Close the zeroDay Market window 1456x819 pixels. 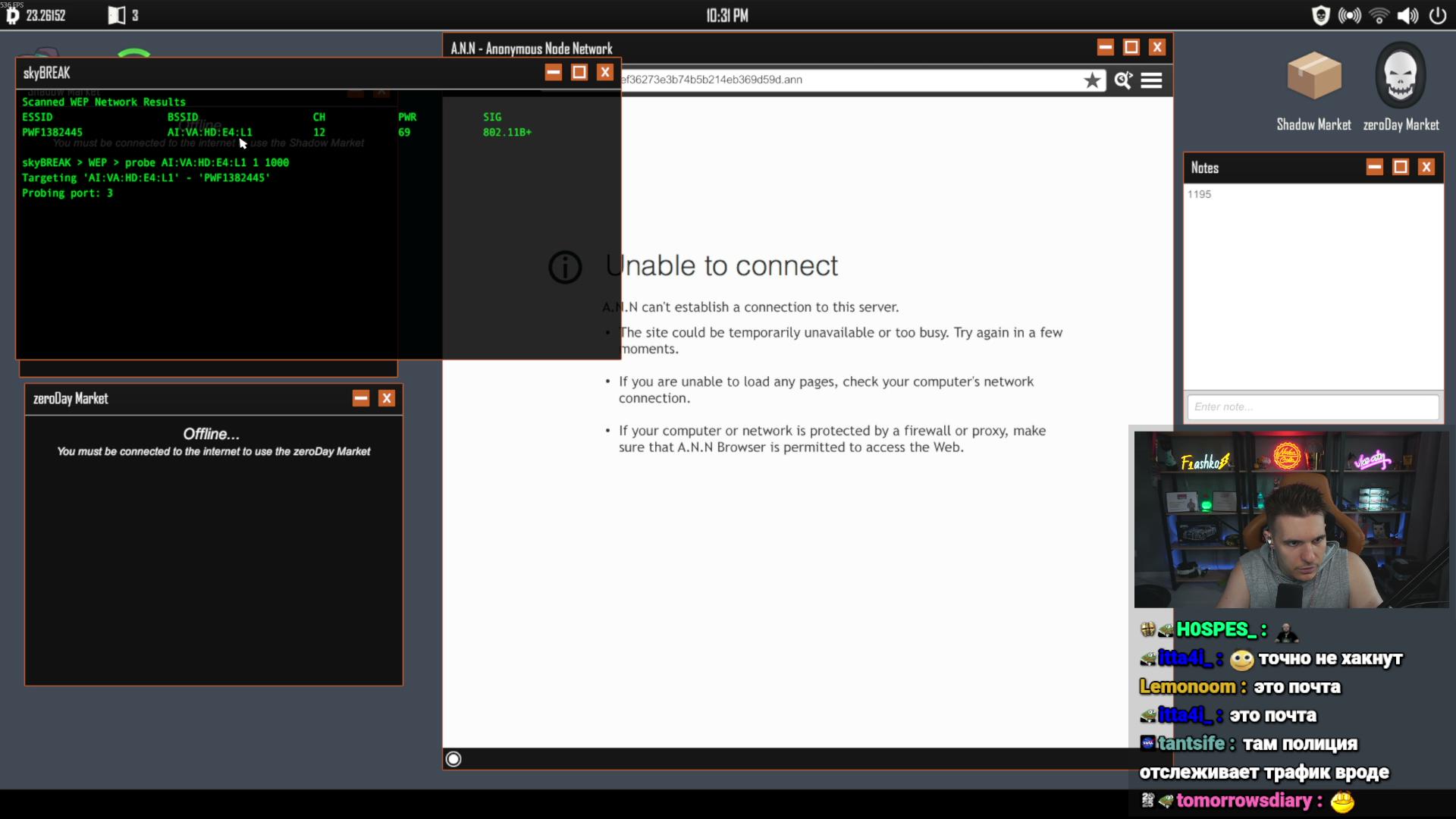pos(387,399)
